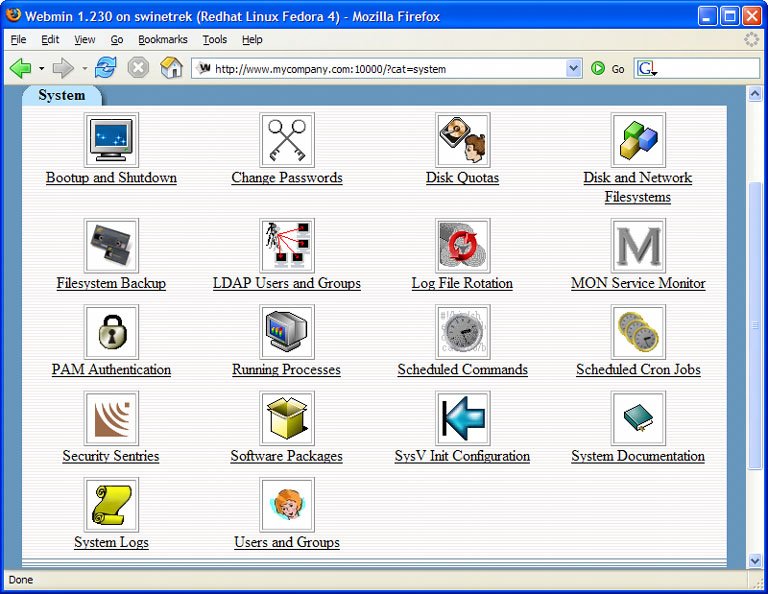Open the Back button history dropdown arrow
768x594 pixels.
click(42, 69)
